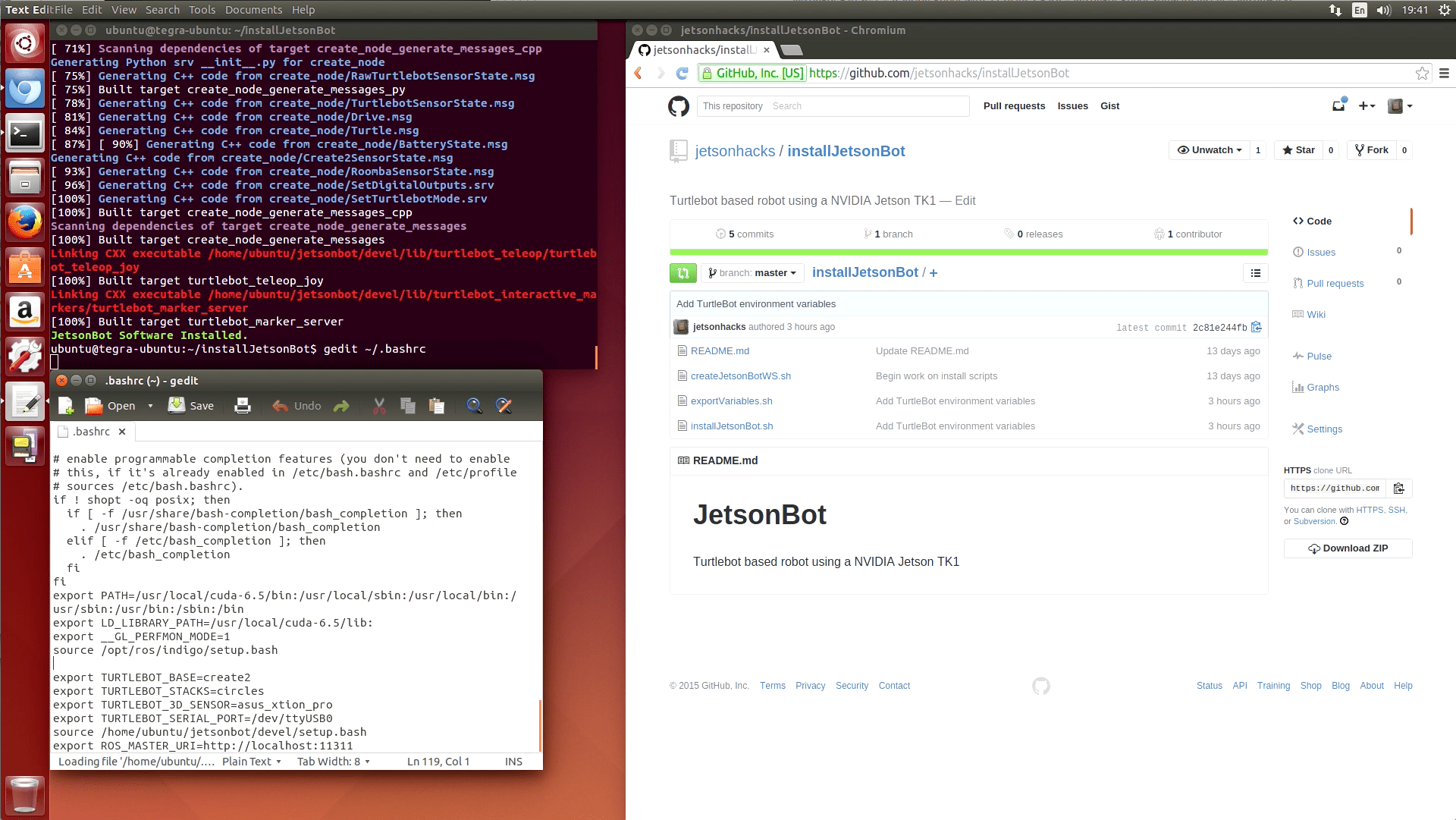The width and height of the screenshot is (1456, 820).
Task: Open the Tools menu
Action: click(x=202, y=10)
